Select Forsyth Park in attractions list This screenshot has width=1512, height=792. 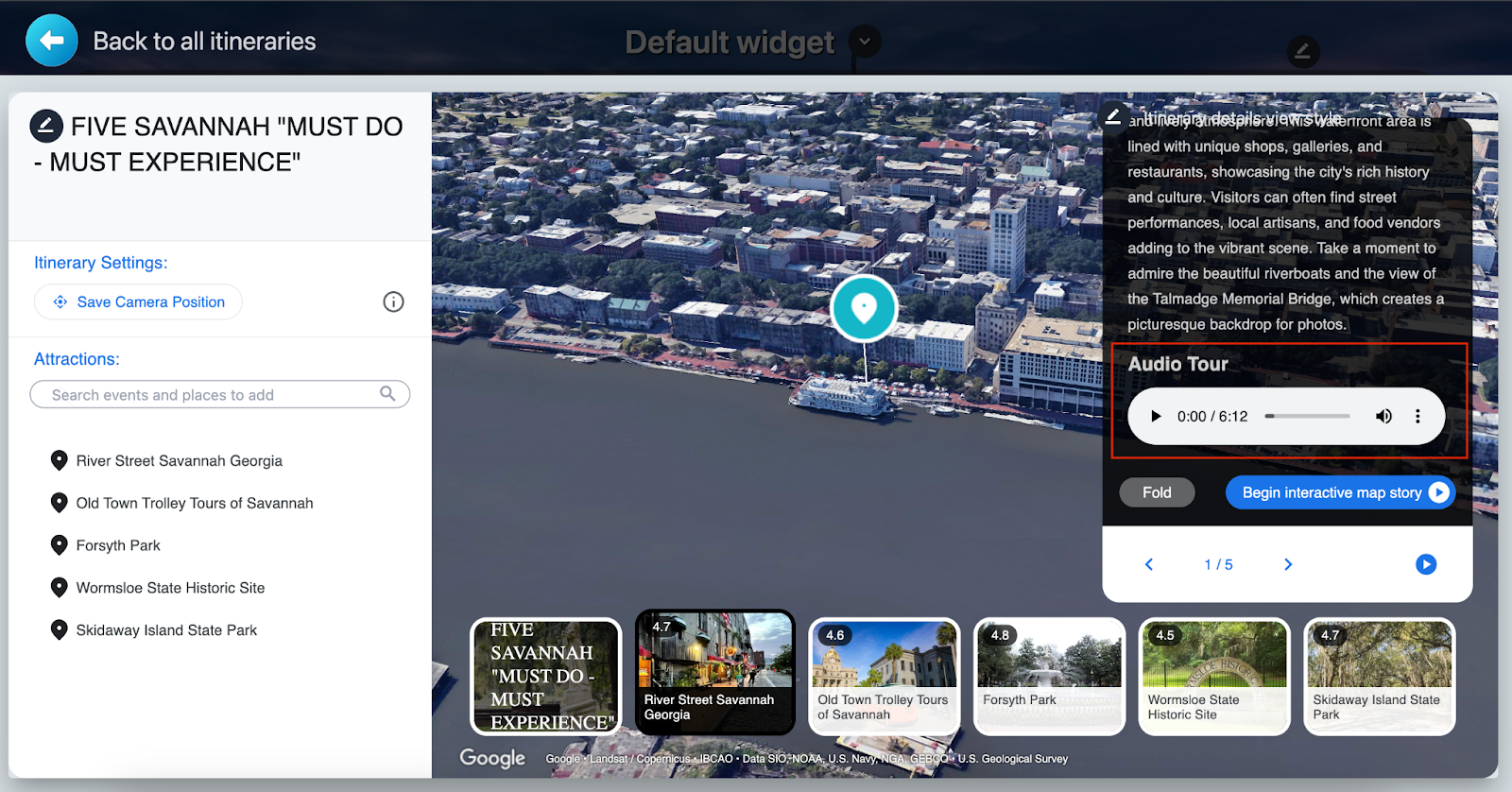pyautogui.click(x=118, y=546)
